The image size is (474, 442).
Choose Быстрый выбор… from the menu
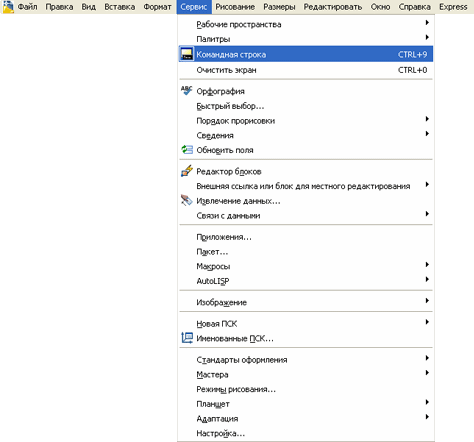point(306,106)
